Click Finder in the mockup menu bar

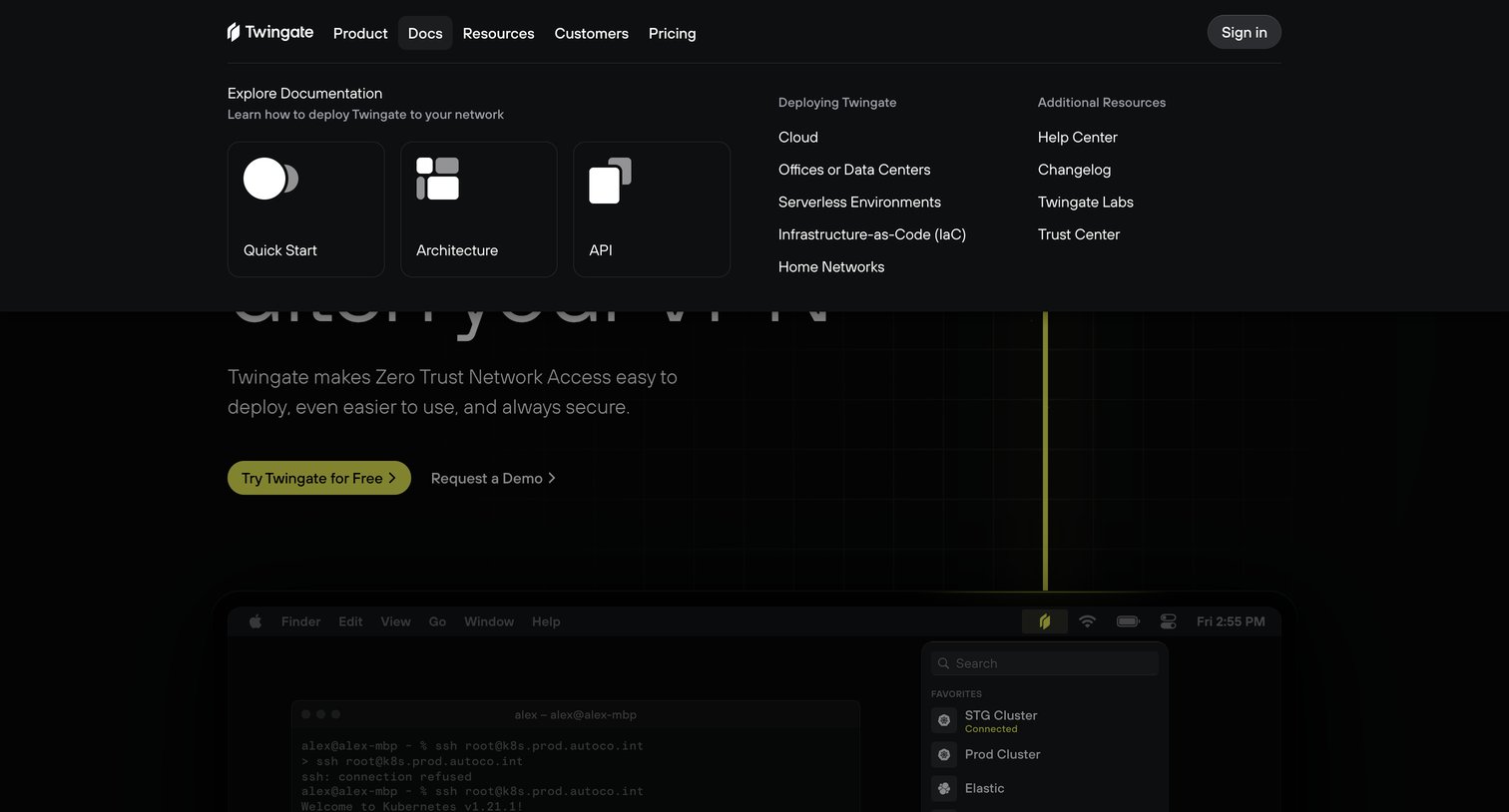pos(301,621)
